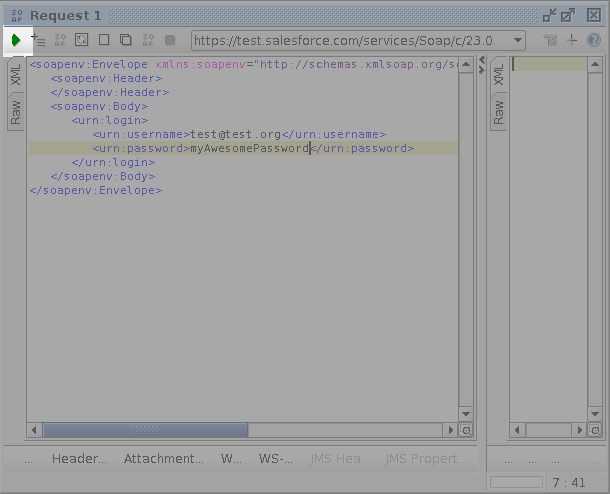Collapse the request pane with the splitter left arrow
Screen dimensions: 610x494
click(x=482, y=60)
